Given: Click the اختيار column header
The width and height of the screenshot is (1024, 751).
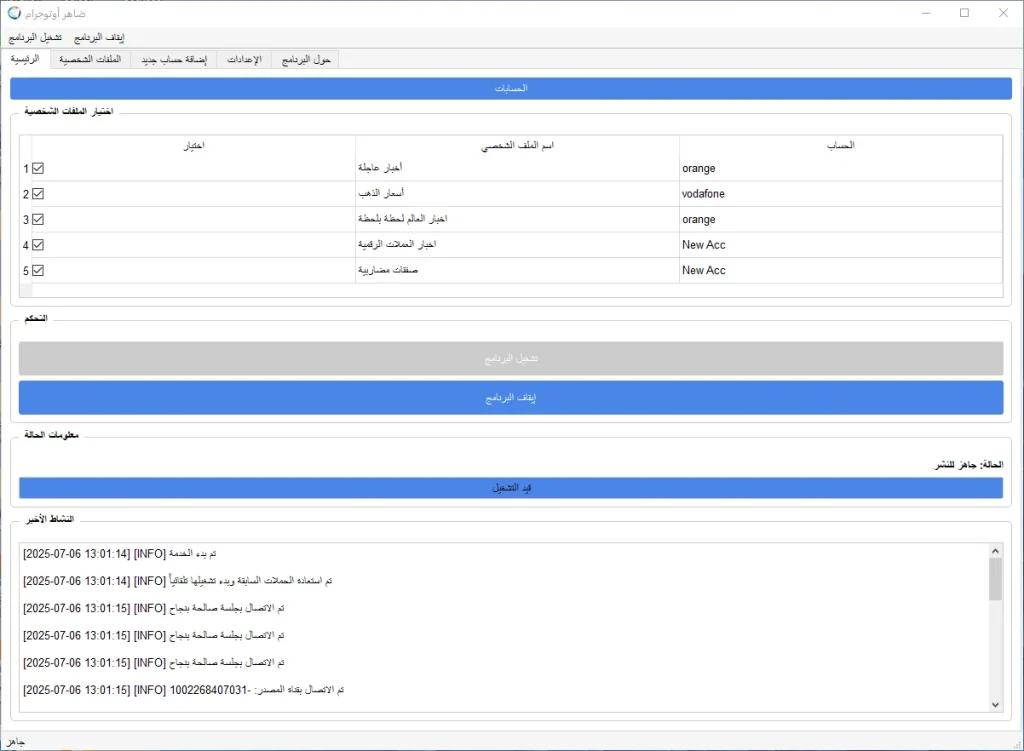Looking at the screenshot, I should [194, 145].
